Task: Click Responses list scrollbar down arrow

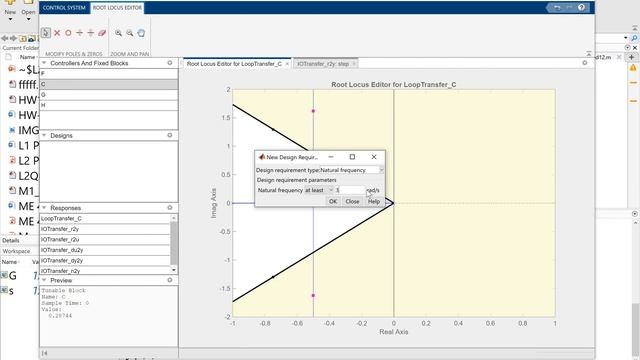Action: pos(174,270)
